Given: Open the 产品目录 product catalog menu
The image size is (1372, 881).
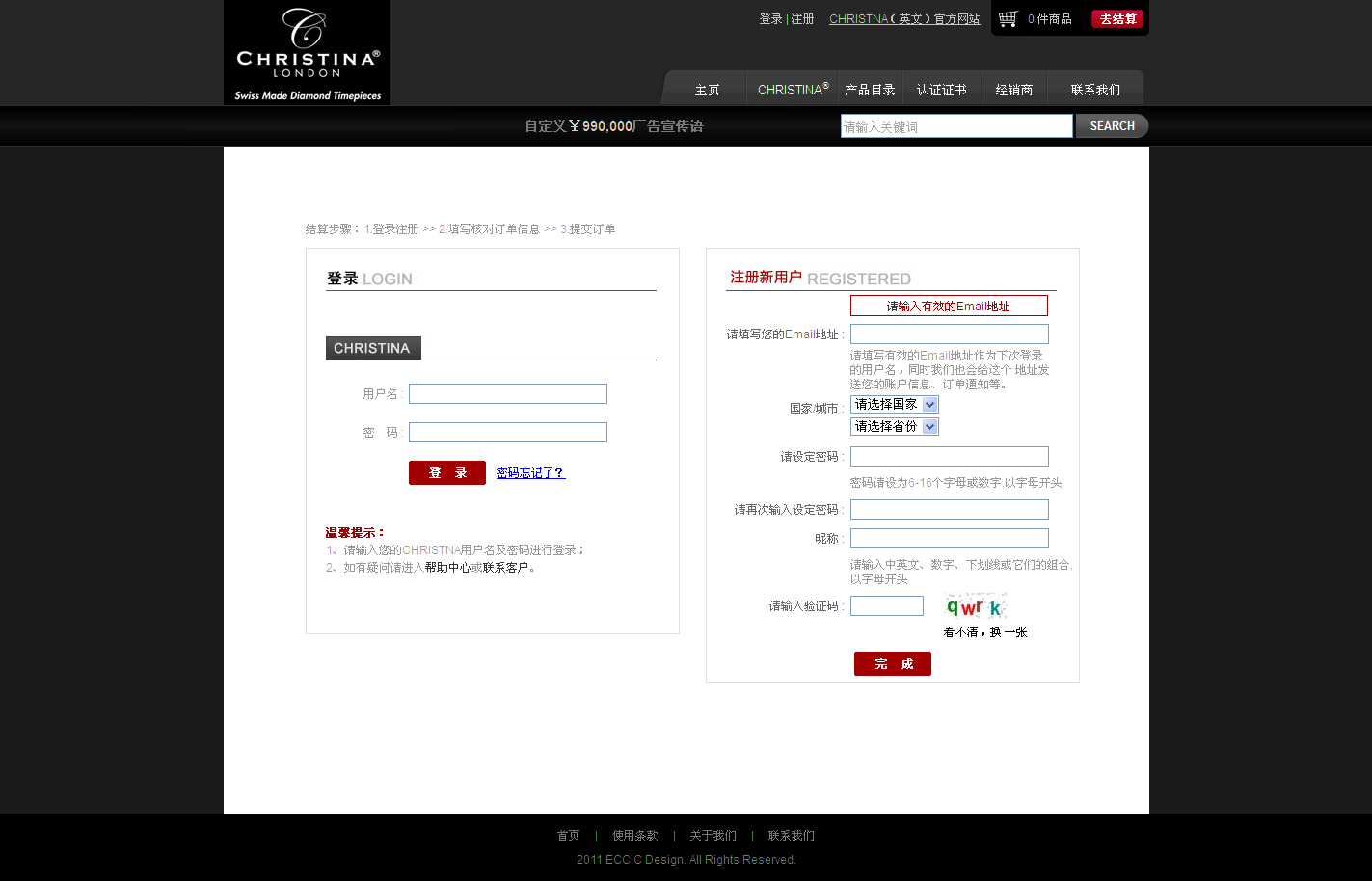Looking at the screenshot, I should 870,90.
